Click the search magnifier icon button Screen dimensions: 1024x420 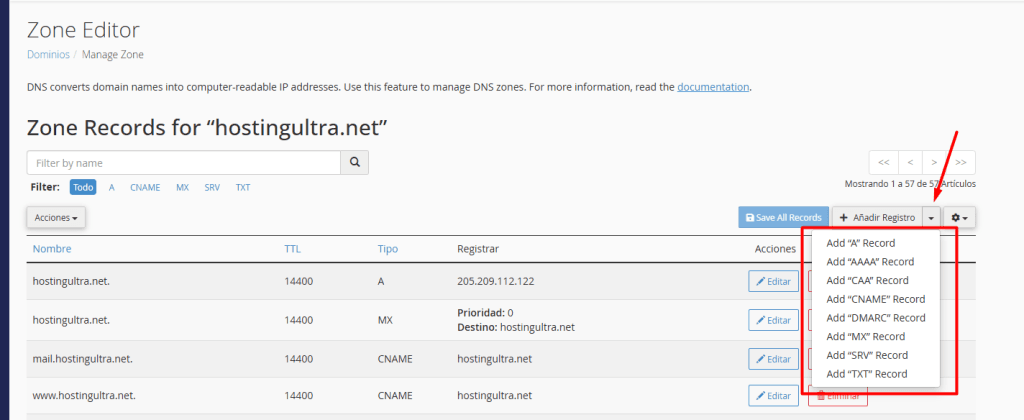point(354,162)
